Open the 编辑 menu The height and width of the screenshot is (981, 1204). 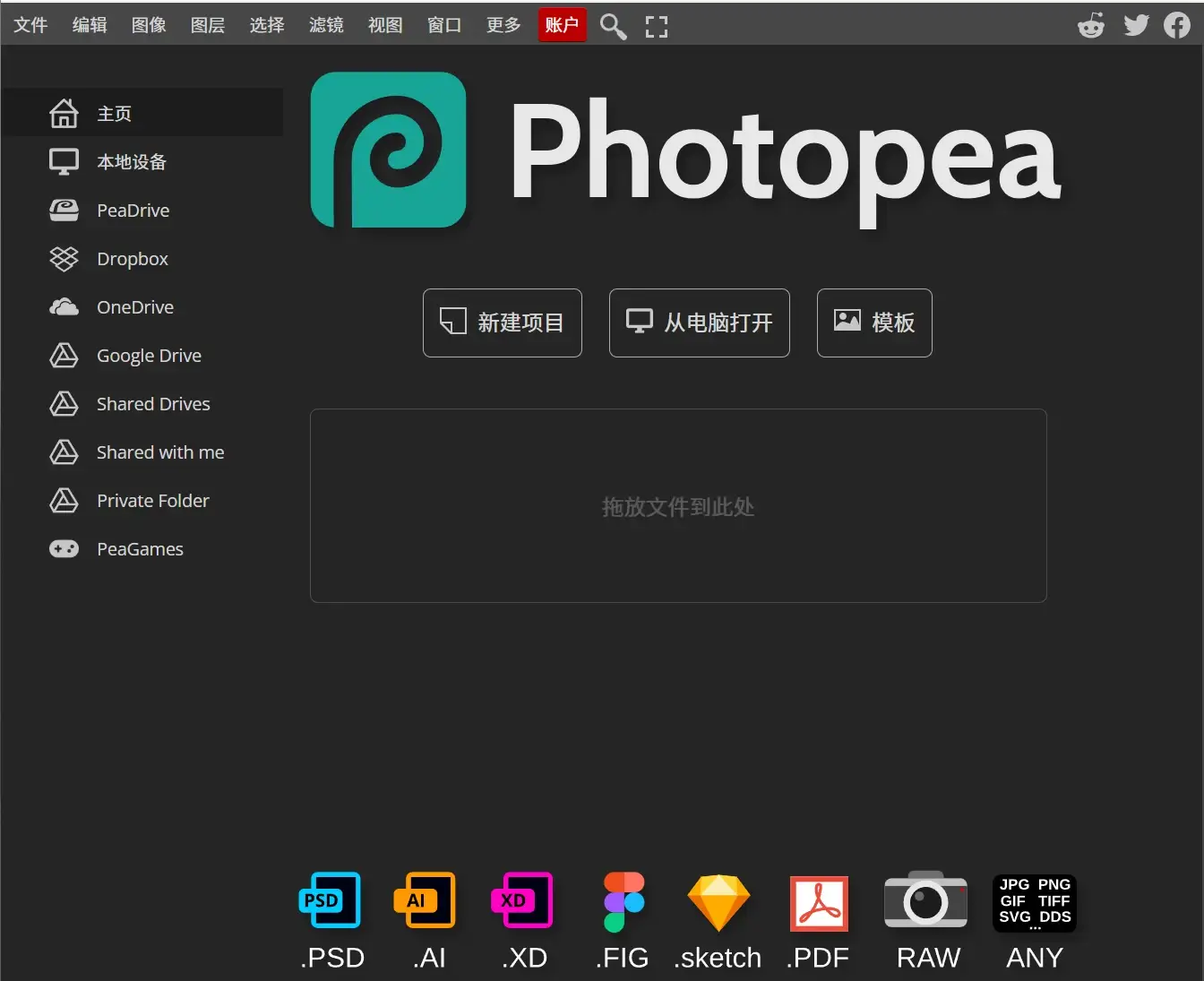(90, 25)
